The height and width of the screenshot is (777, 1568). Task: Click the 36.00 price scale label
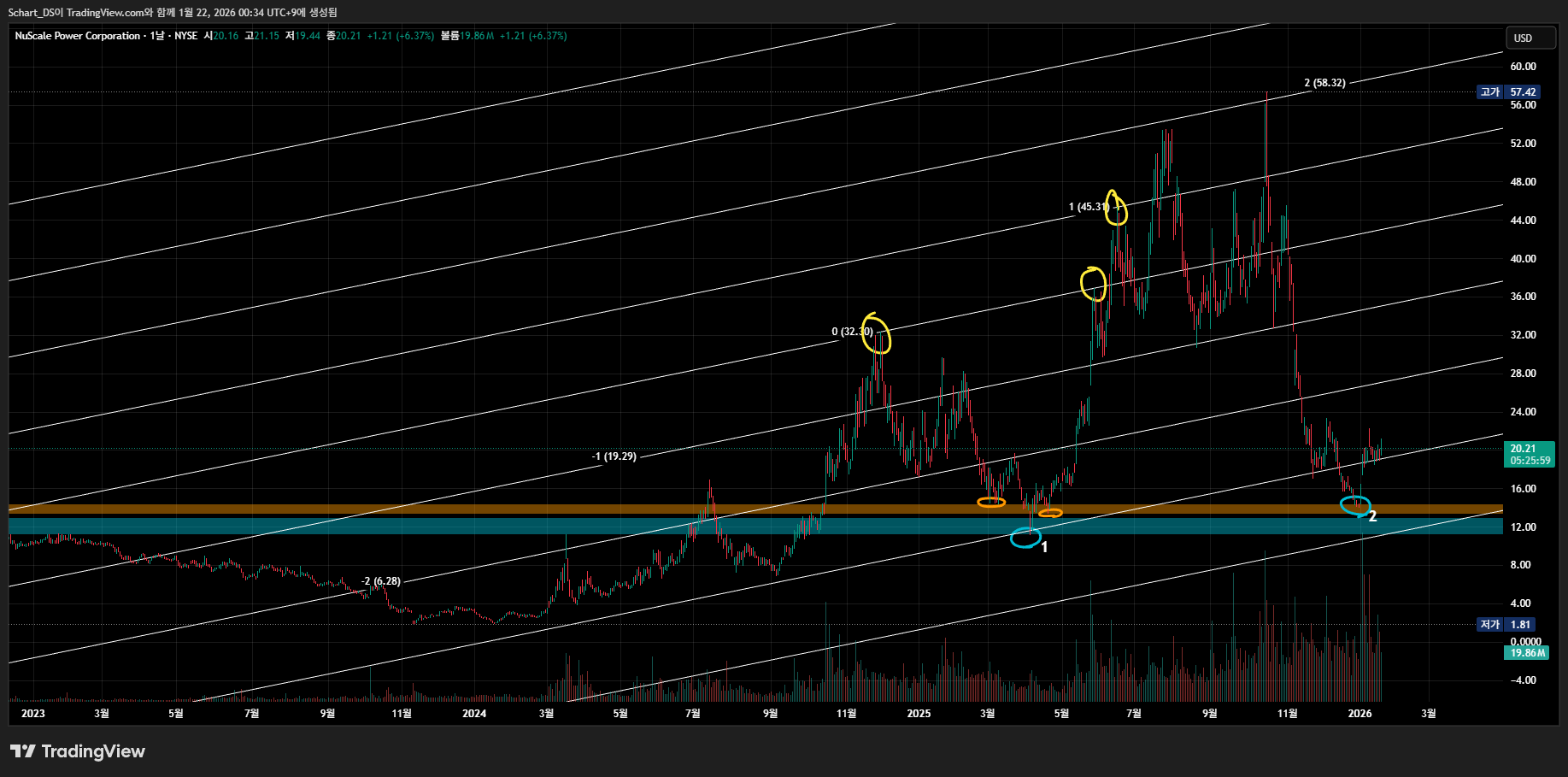tap(1523, 297)
